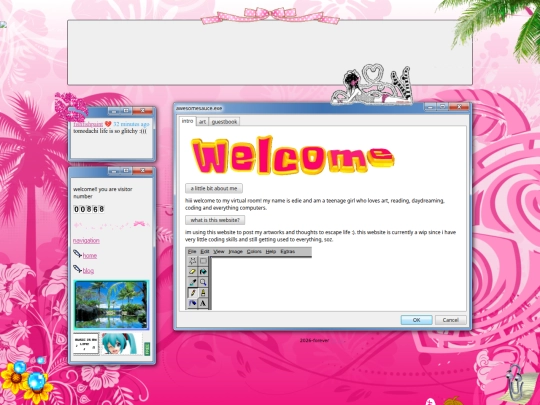Click the broken heart icon in chat post

(108, 124)
